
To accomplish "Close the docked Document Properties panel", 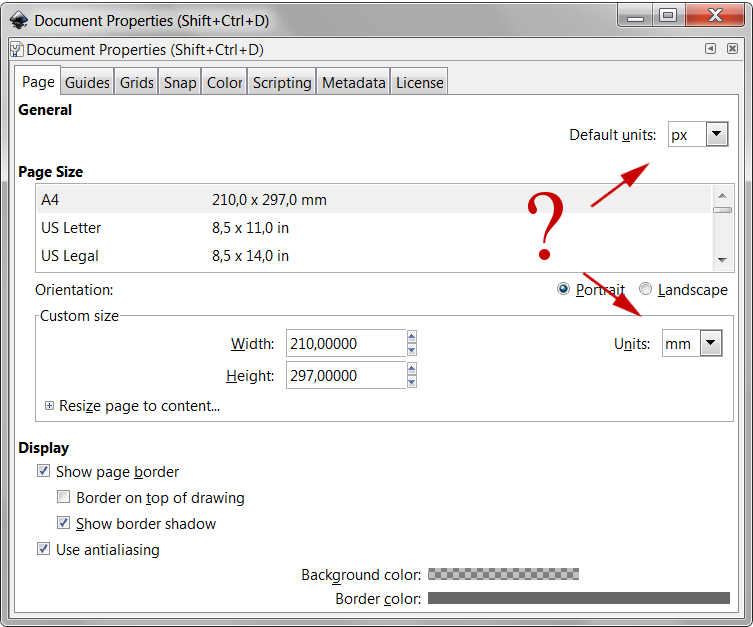I will pyautogui.click(x=733, y=49).
